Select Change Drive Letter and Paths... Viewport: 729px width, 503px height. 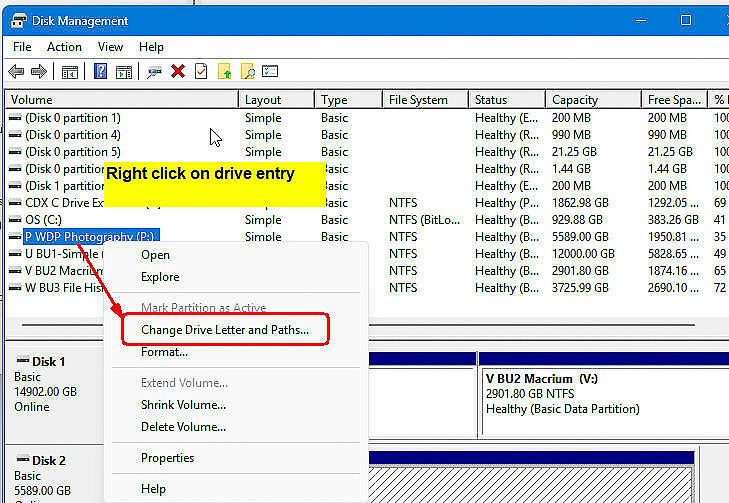coord(225,330)
